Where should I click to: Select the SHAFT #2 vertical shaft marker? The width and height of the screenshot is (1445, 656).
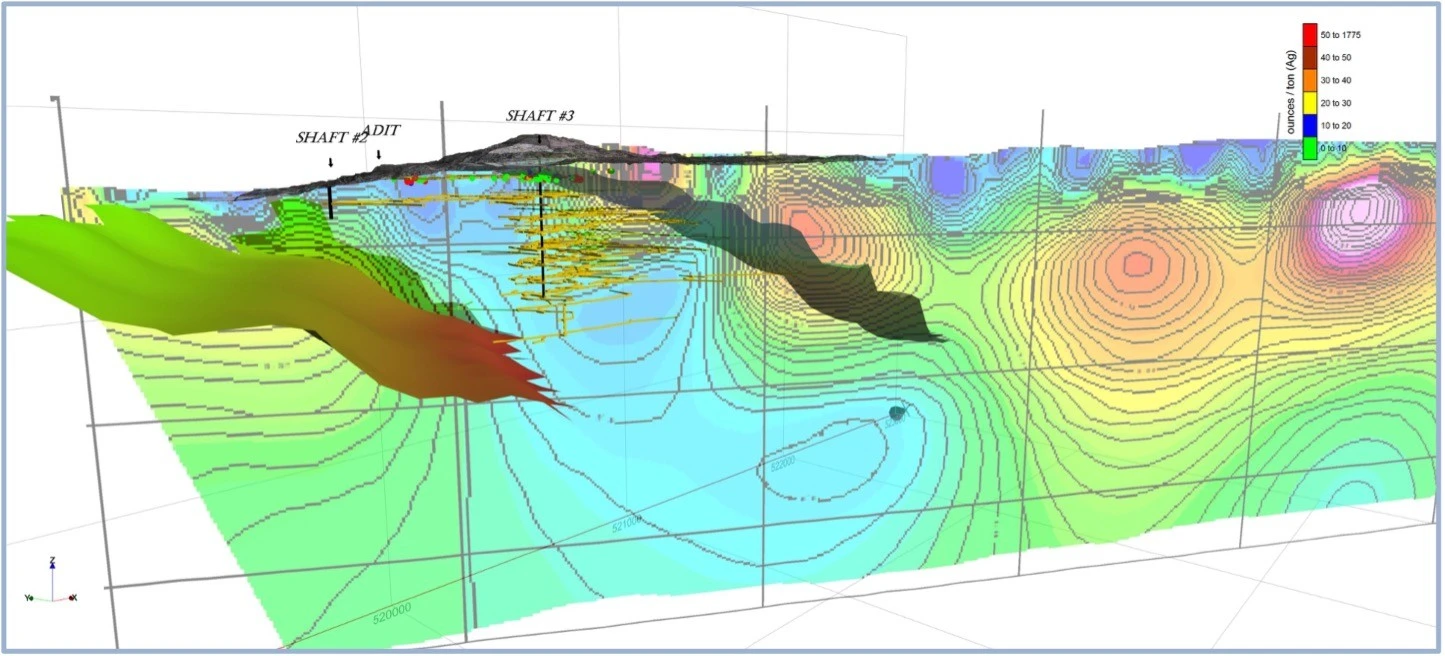pyautogui.click(x=330, y=198)
